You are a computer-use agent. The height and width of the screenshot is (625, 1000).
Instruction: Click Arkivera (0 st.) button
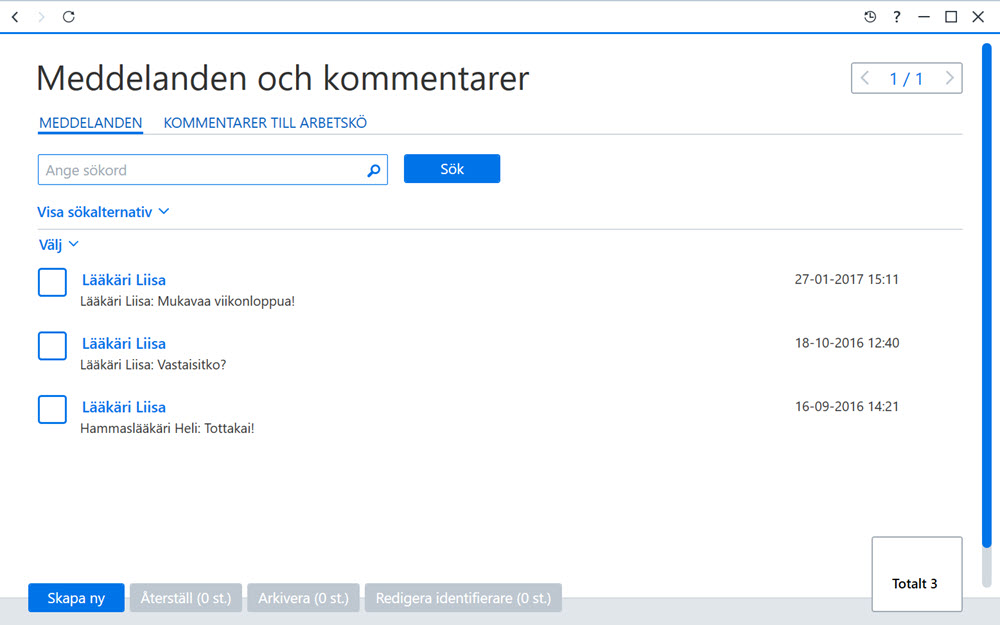tap(304, 598)
